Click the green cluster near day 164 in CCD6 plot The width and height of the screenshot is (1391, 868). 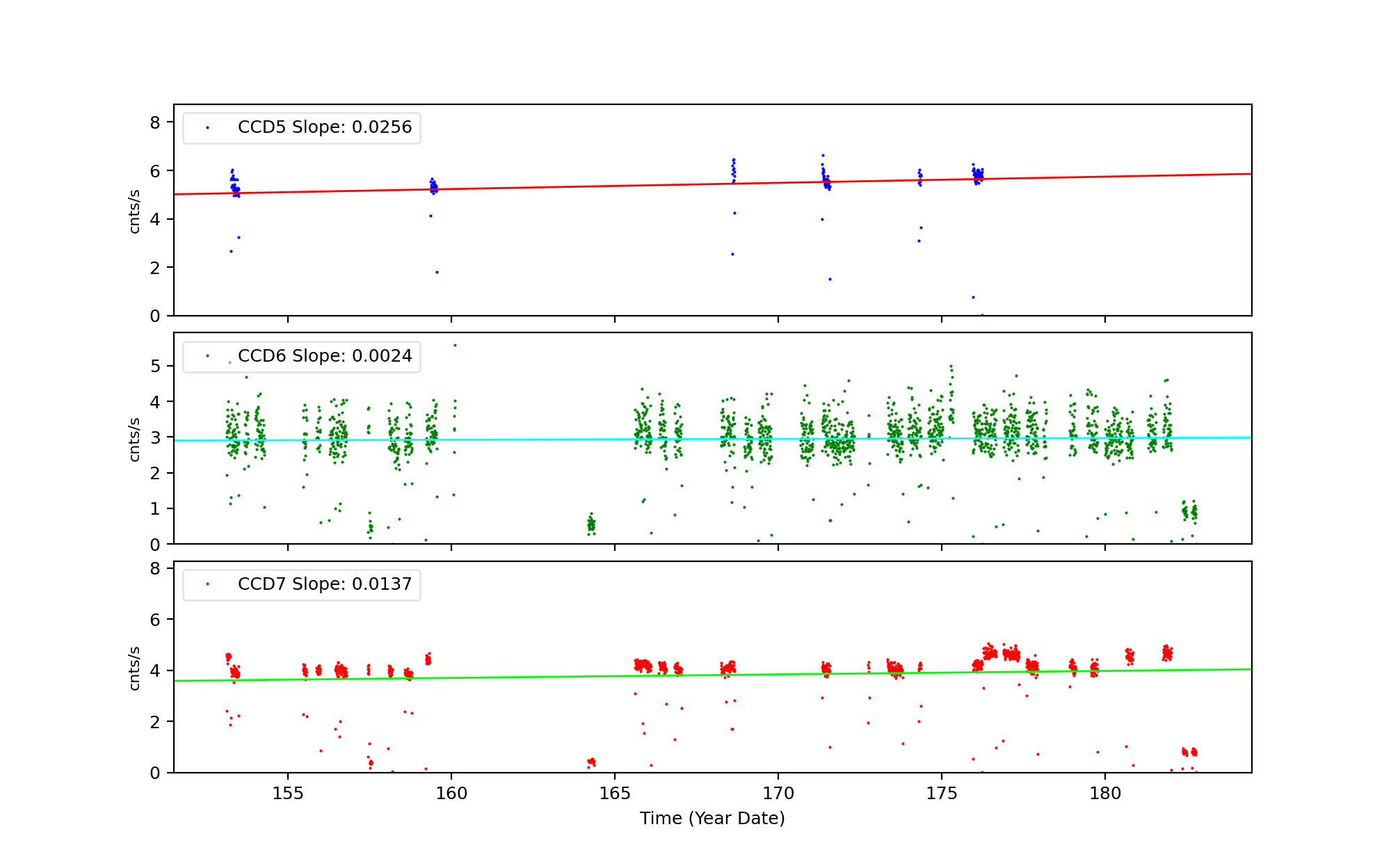point(591,525)
